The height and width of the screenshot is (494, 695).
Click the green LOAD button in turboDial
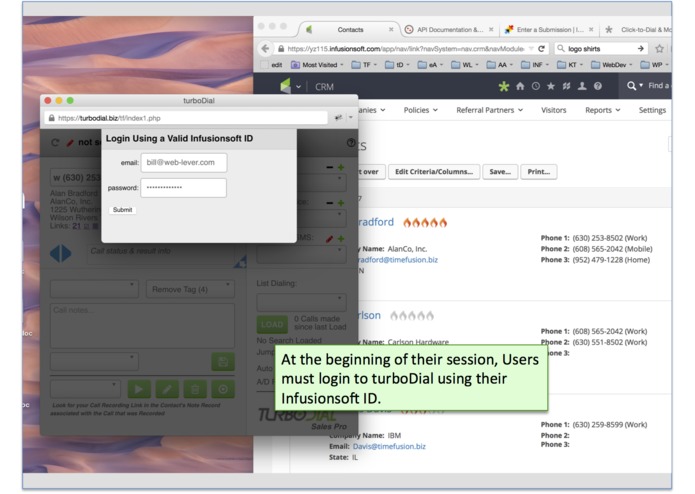pos(272,325)
